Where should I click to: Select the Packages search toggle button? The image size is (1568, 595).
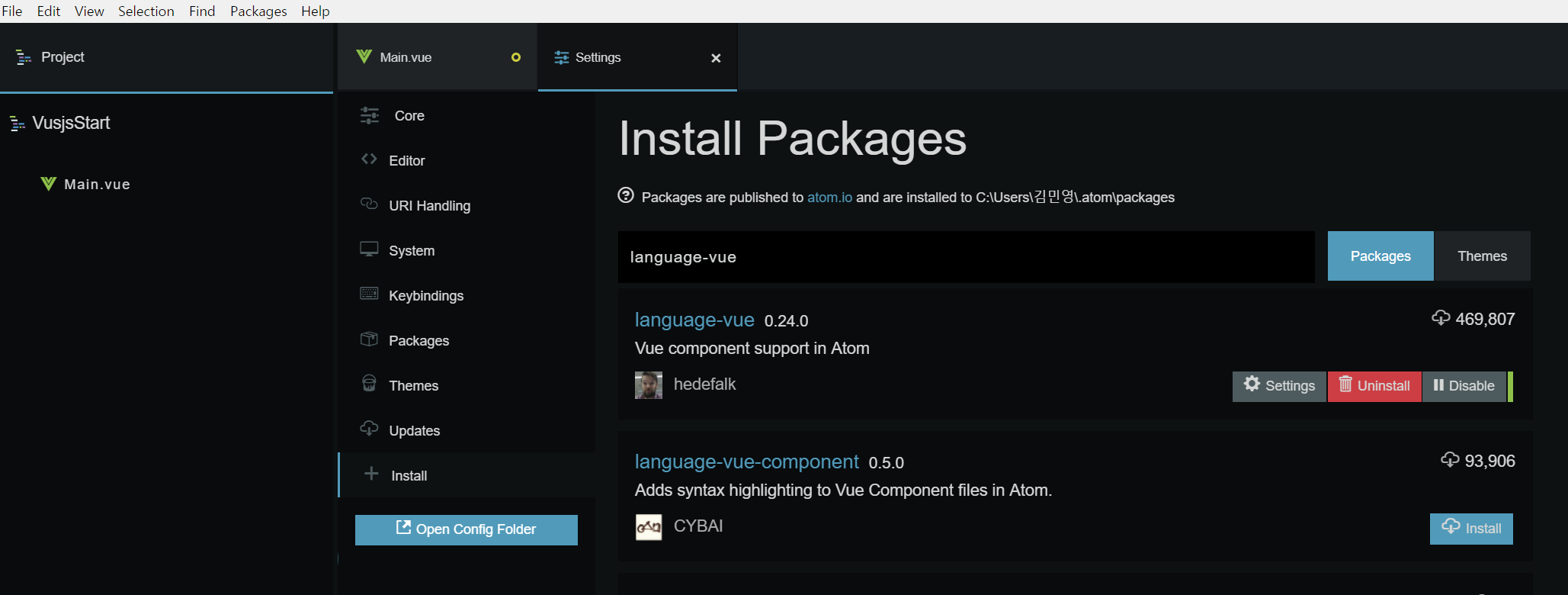pyautogui.click(x=1380, y=256)
